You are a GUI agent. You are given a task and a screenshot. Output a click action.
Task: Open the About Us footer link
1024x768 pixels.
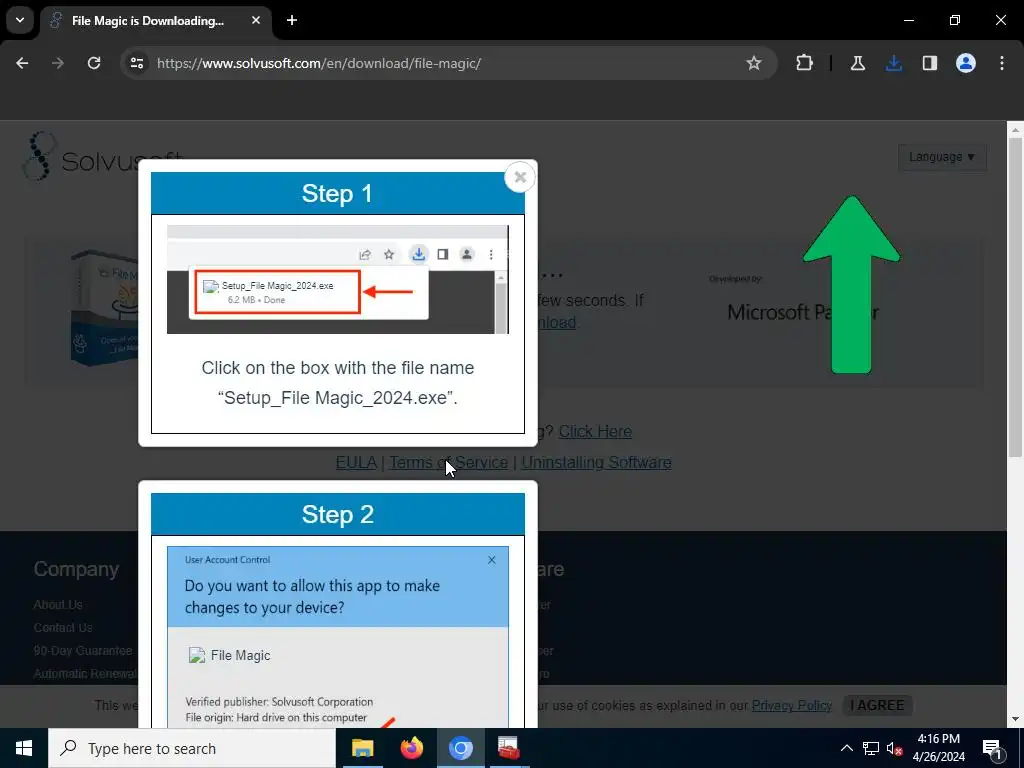pyautogui.click(x=58, y=605)
